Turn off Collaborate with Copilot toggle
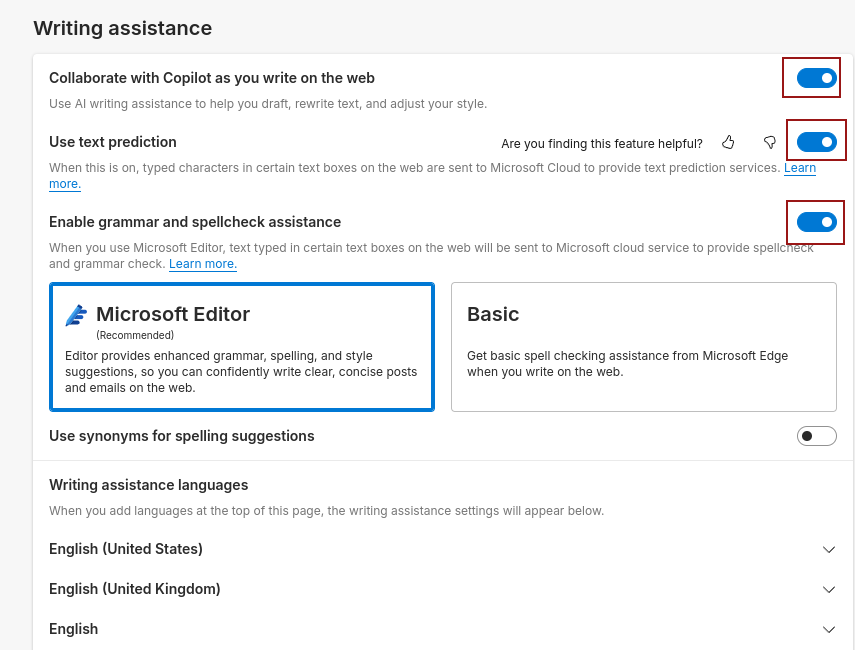The image size is (855, 650). pos(816,78)
